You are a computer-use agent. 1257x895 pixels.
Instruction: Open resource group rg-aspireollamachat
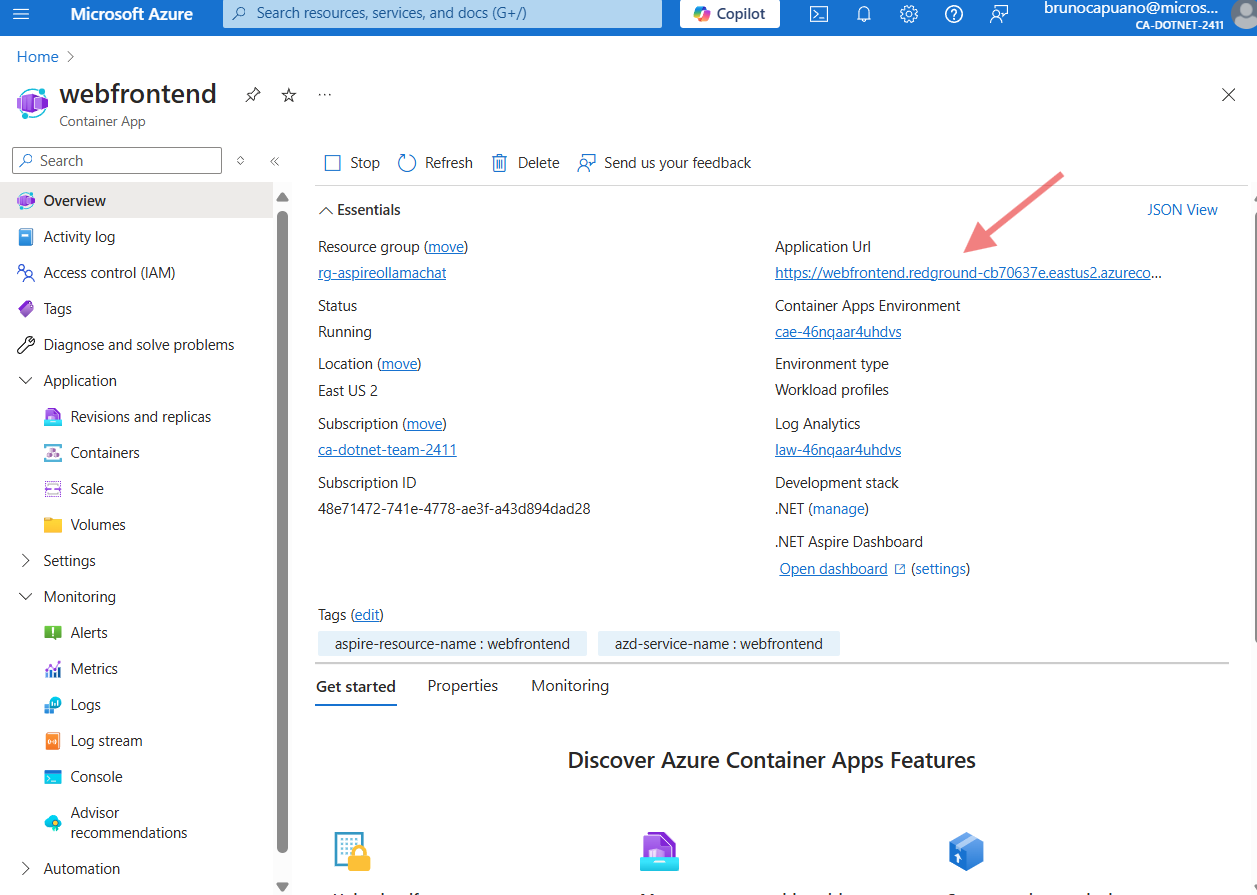(x=382, y=273)
